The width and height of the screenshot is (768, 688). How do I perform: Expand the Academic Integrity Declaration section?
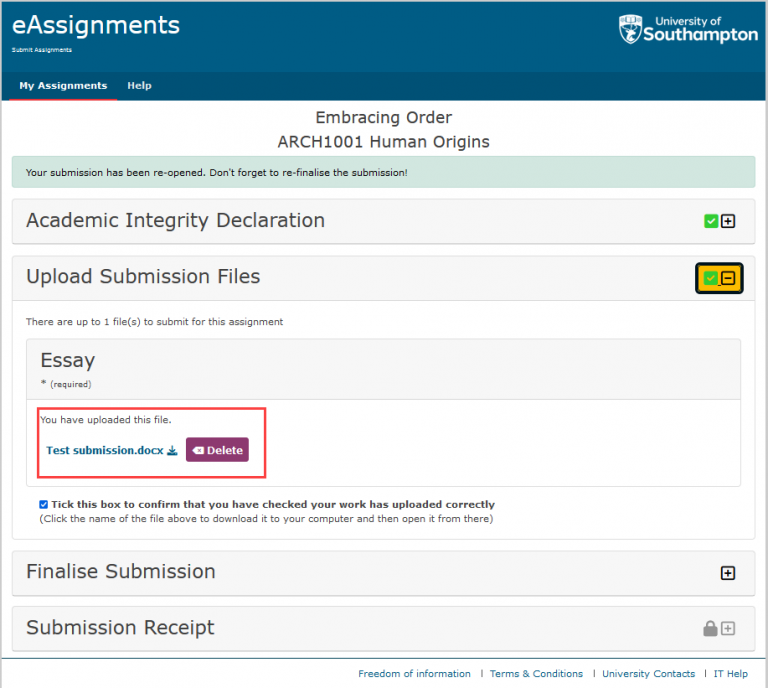728,221
